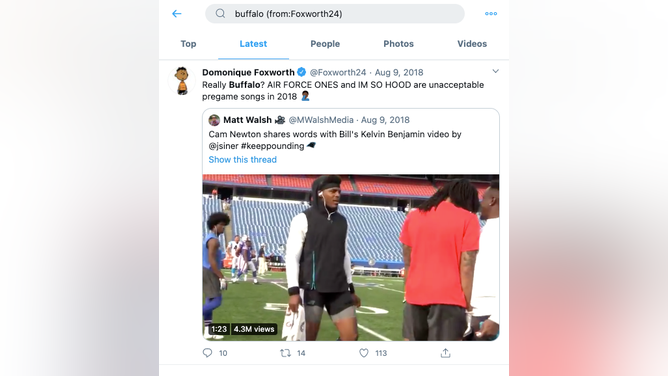Switch to the Photos tab
The image size is (668, 376).
pos(398,44)
